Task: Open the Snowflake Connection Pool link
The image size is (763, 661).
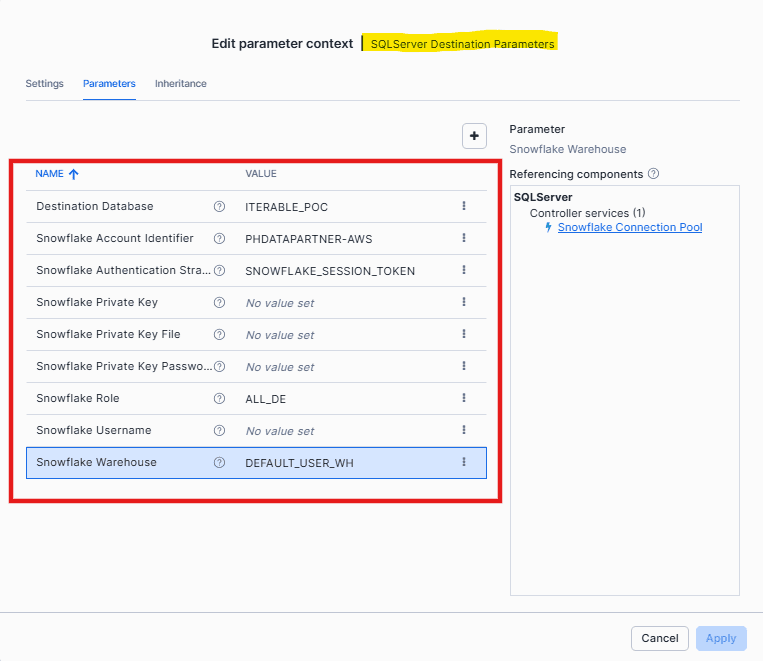Action: pos(630,227)
